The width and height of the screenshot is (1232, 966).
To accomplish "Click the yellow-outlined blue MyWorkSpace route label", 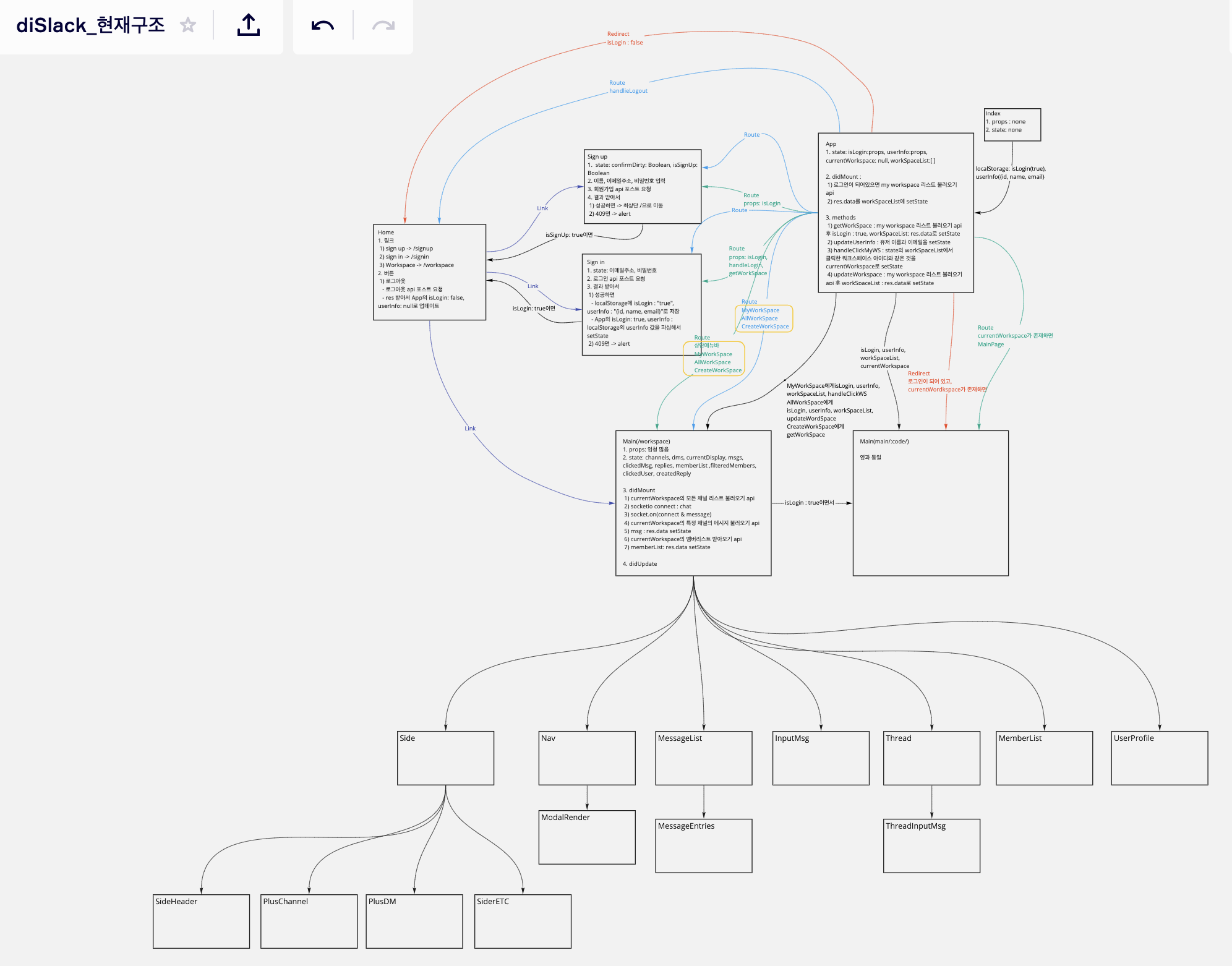I will click(764, 318).
